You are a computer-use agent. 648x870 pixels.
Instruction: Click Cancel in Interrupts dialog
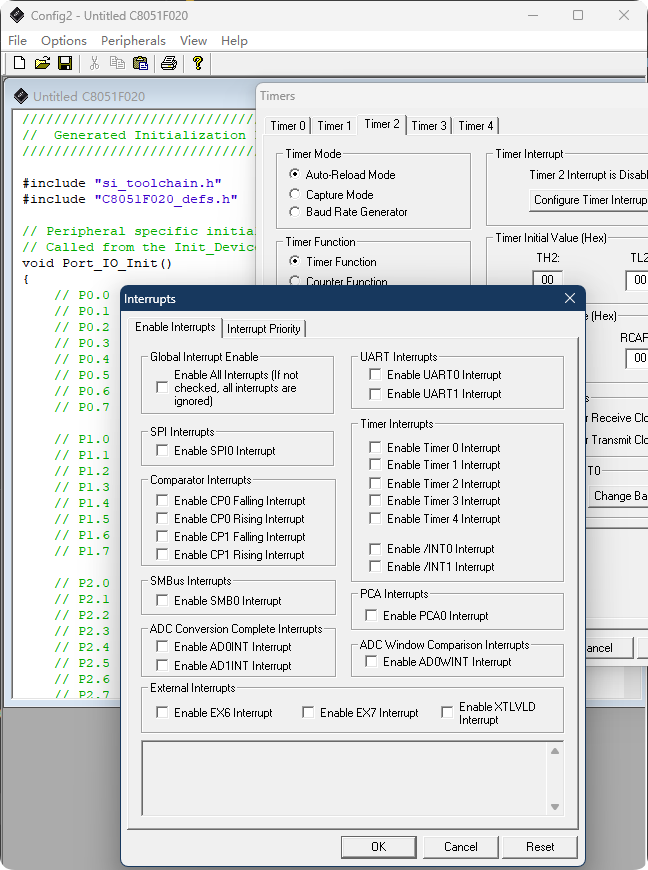point(460,847)
